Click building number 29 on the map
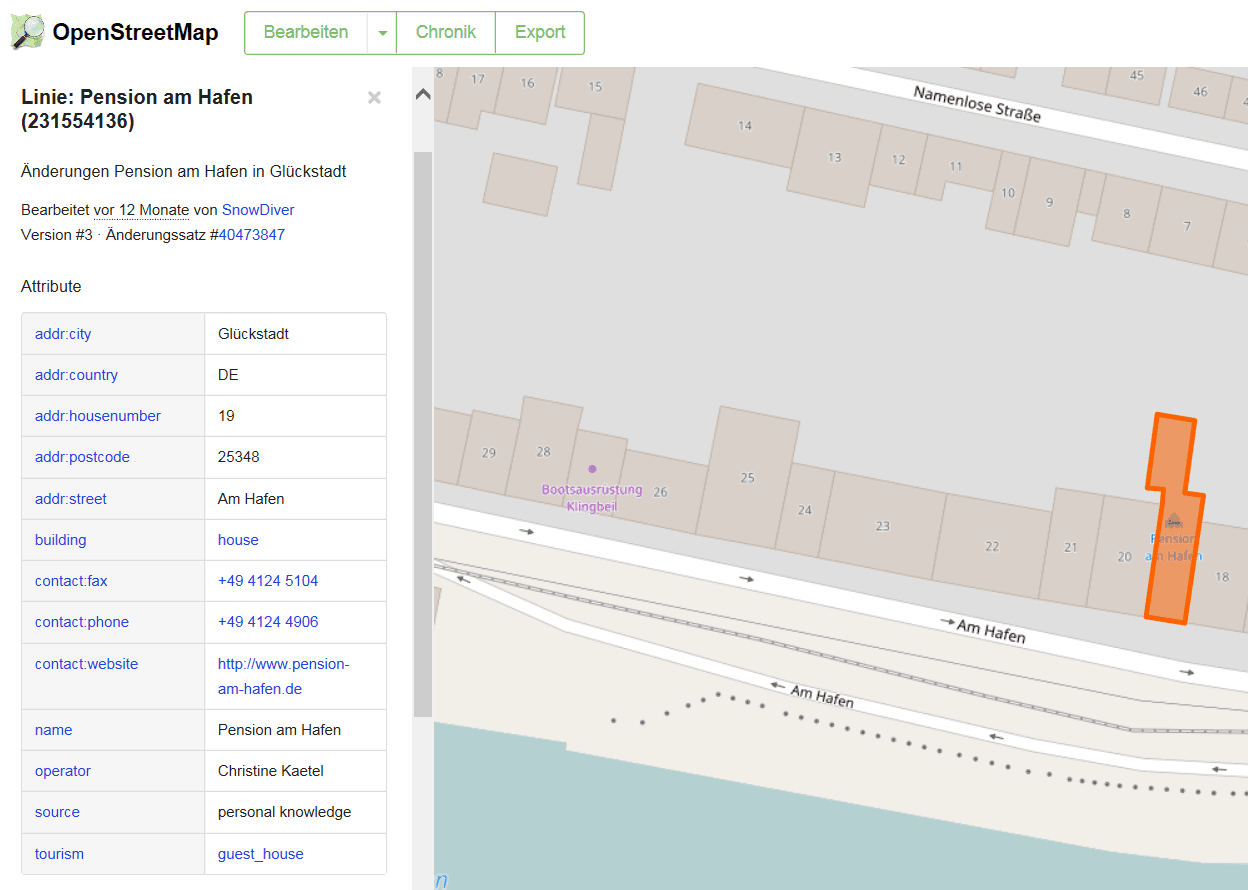This screenshot has height=890, width=1248. [489, 453]
